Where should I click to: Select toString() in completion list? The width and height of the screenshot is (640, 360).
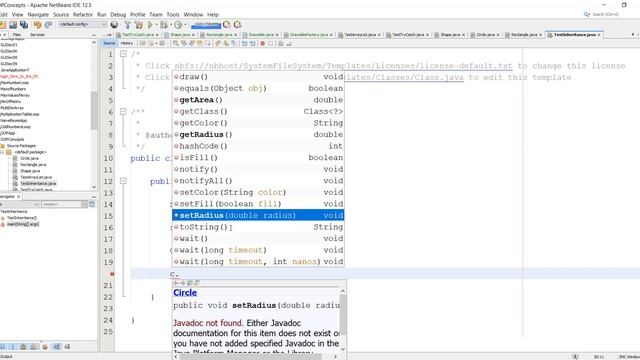(x=258, y=227)
